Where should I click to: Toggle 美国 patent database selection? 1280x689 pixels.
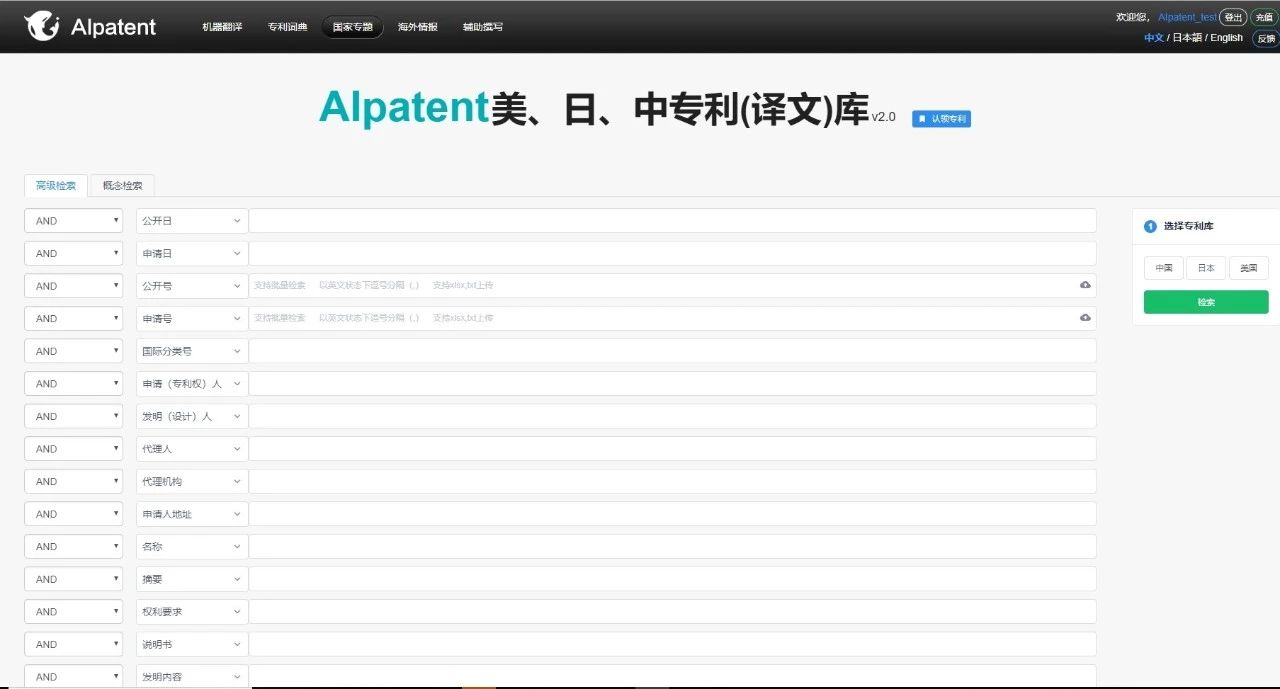pyautogui.click(x=1249, y=268)
